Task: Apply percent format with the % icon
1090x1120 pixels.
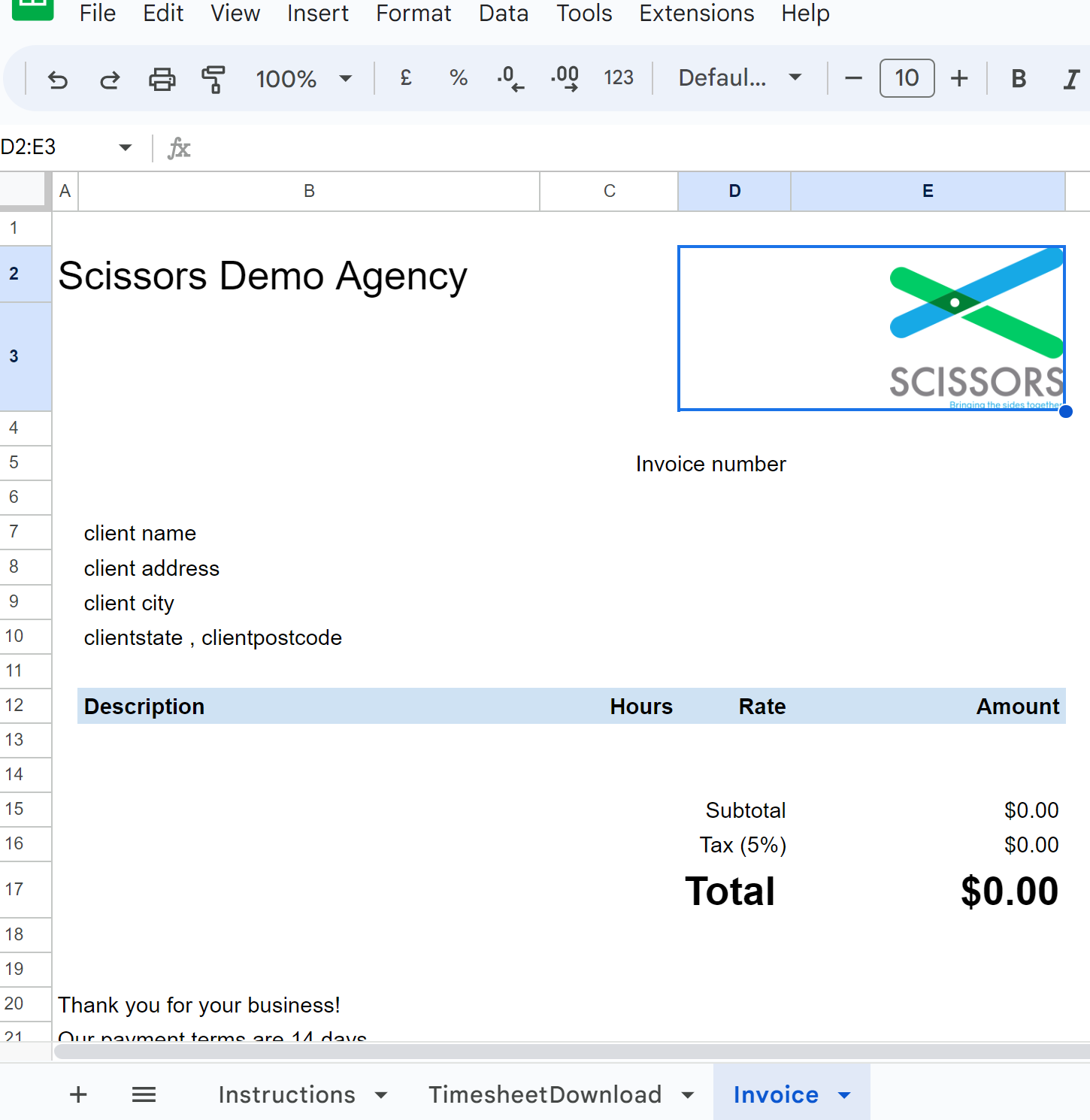Action: tap(459, 78)
